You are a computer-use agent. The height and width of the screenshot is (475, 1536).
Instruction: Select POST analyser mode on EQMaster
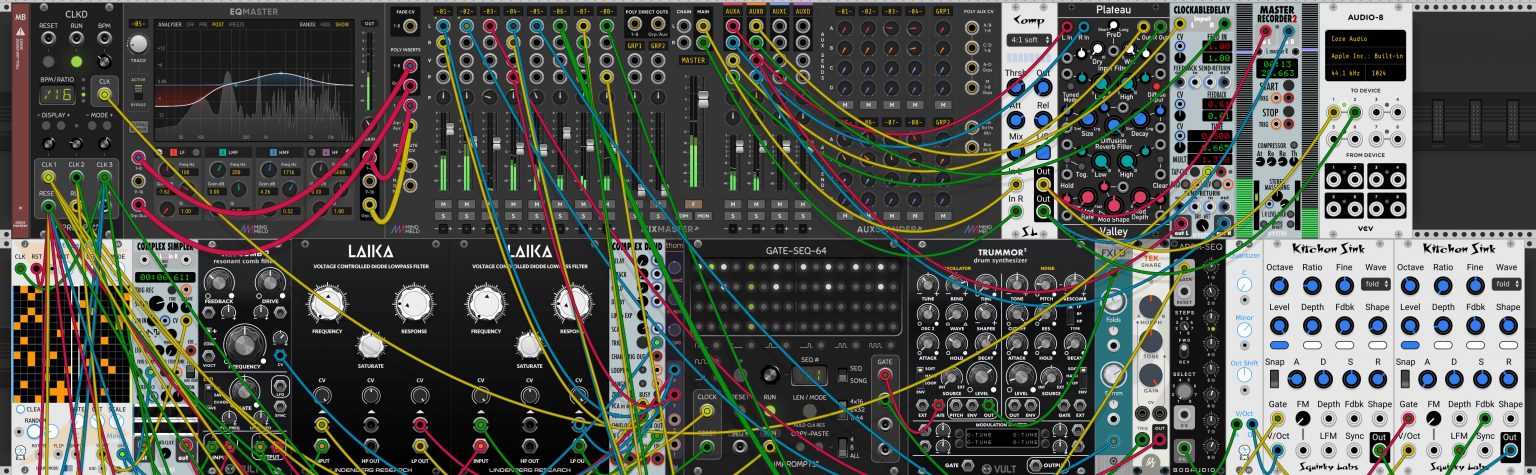(218, 24)
